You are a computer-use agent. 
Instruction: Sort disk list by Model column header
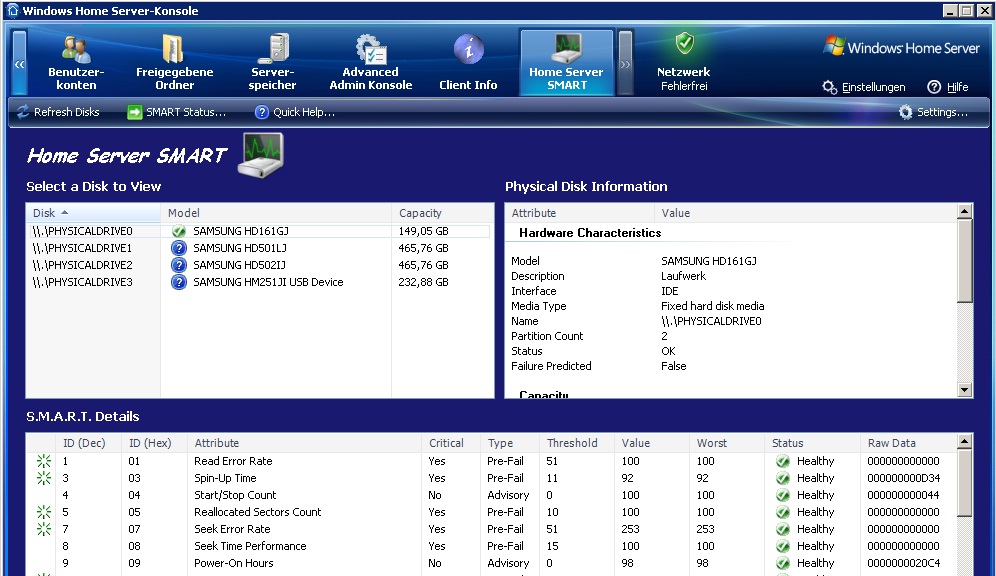[276, 213]
